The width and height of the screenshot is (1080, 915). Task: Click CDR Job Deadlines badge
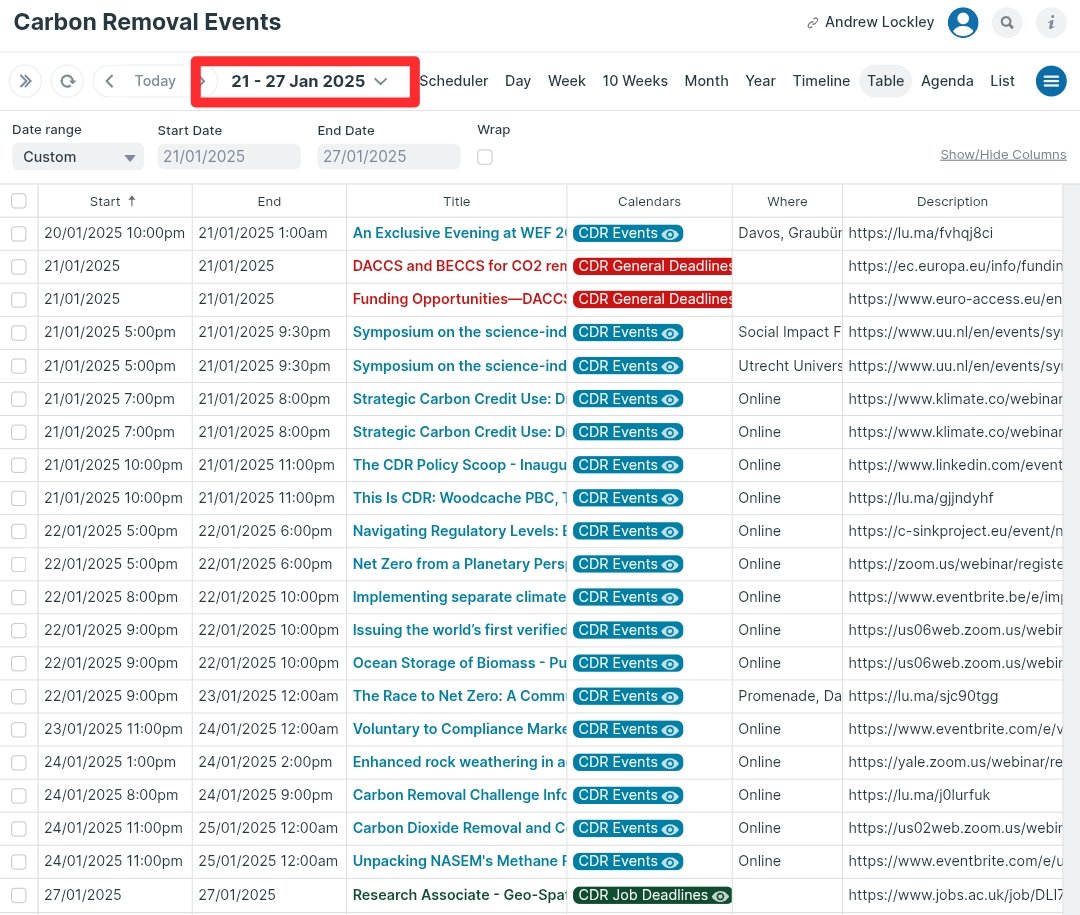point(652,895)
